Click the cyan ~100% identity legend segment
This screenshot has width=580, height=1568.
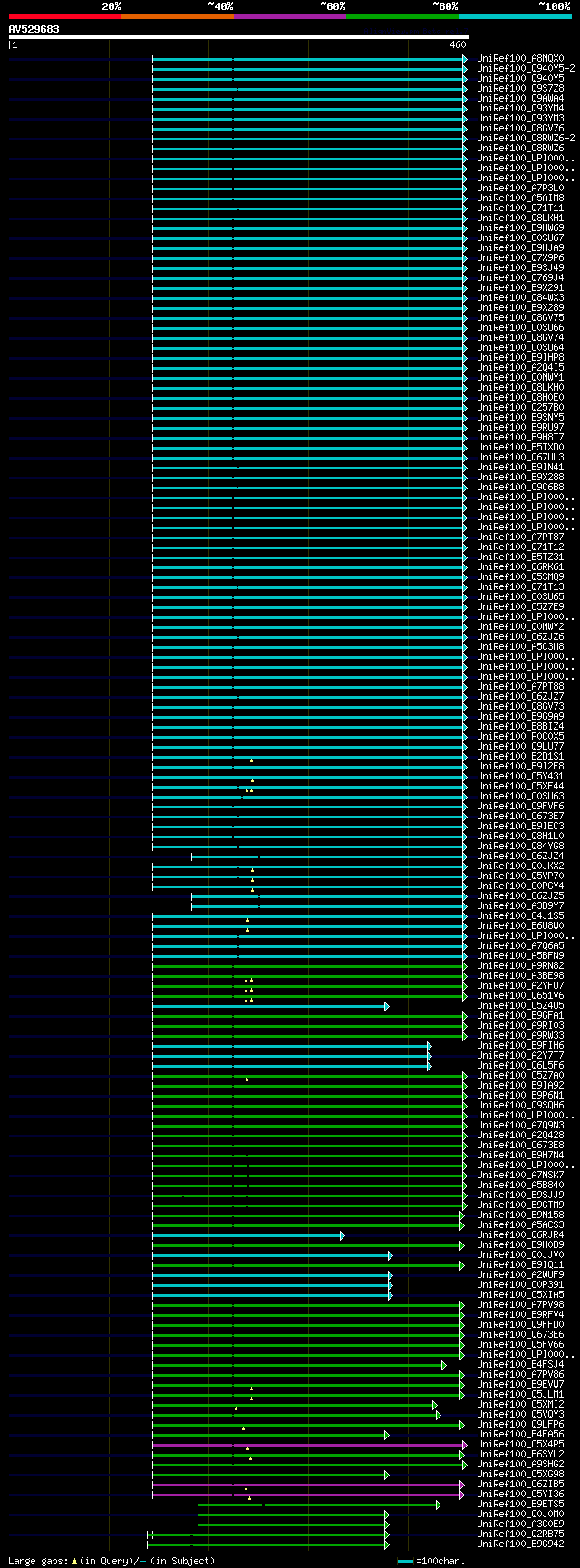click(514, 16)
